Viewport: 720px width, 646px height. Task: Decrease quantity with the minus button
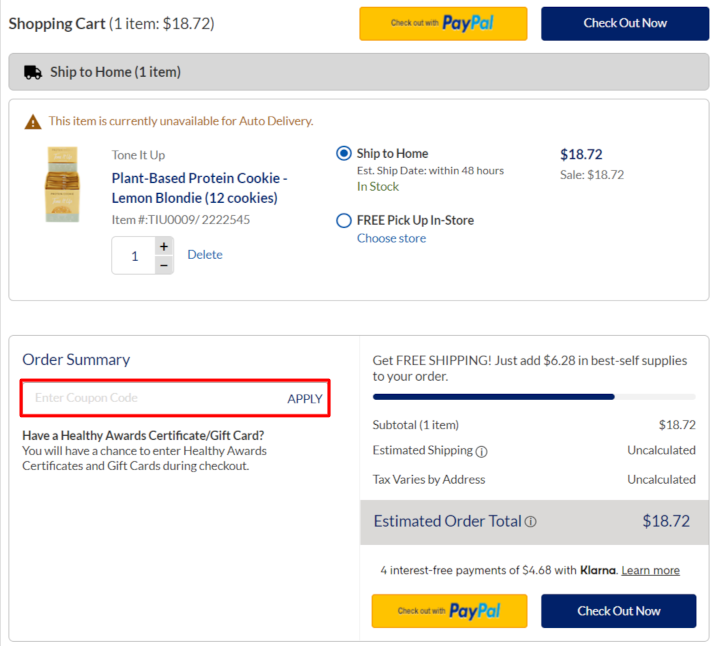click(x=164, y=265)
